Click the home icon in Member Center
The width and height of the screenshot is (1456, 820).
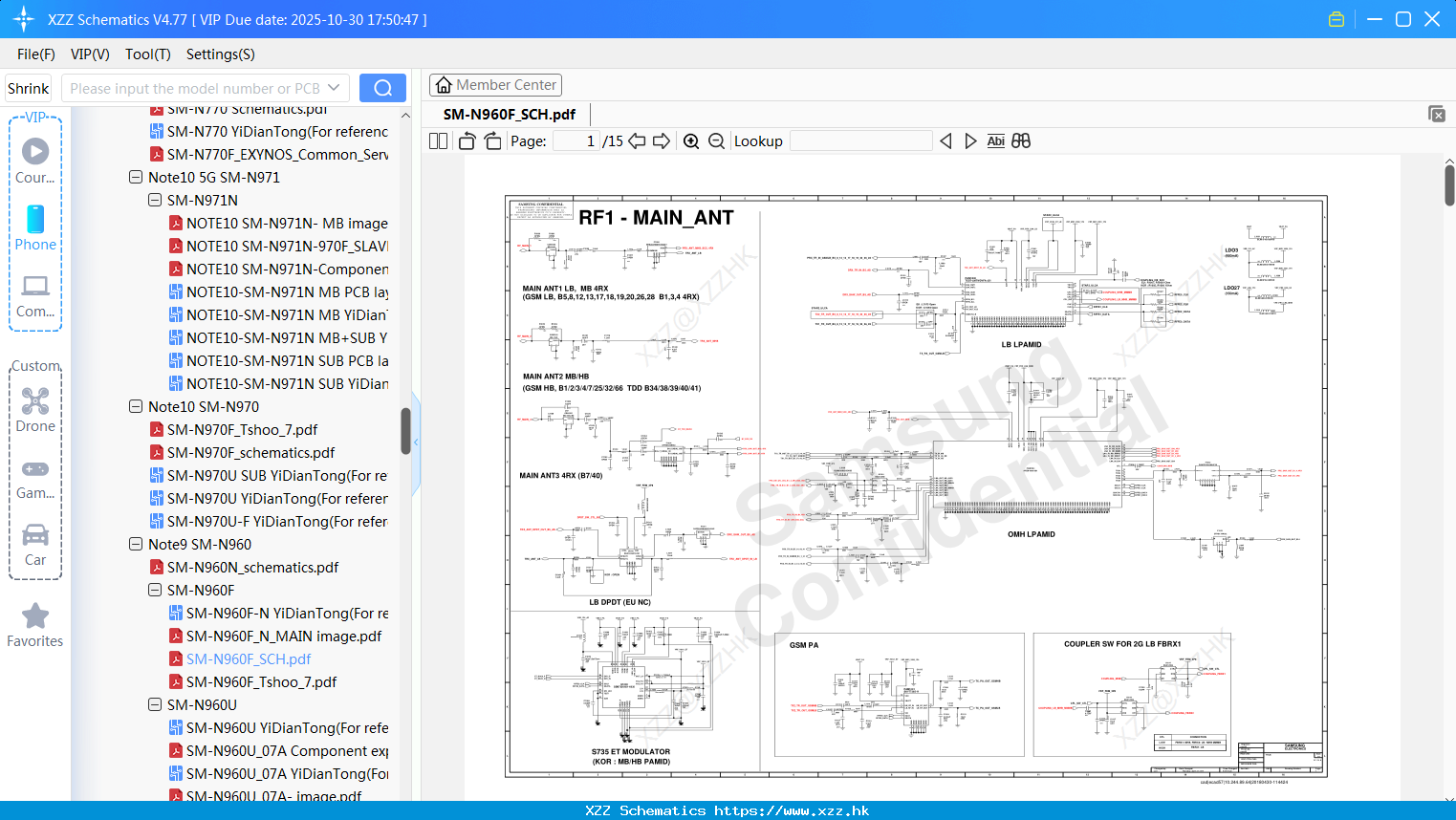444,85
